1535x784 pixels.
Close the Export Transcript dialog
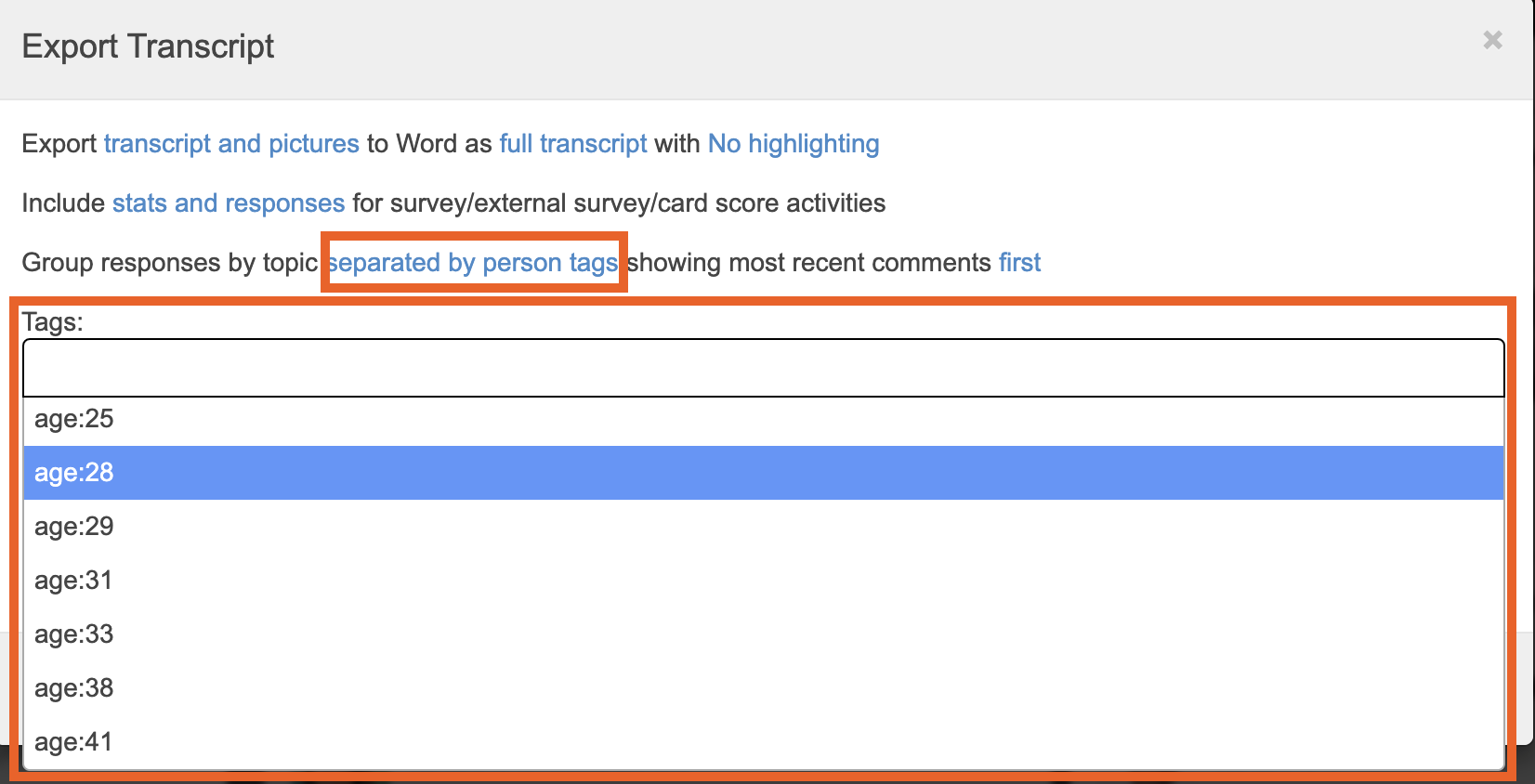[x=1492, y=40]
